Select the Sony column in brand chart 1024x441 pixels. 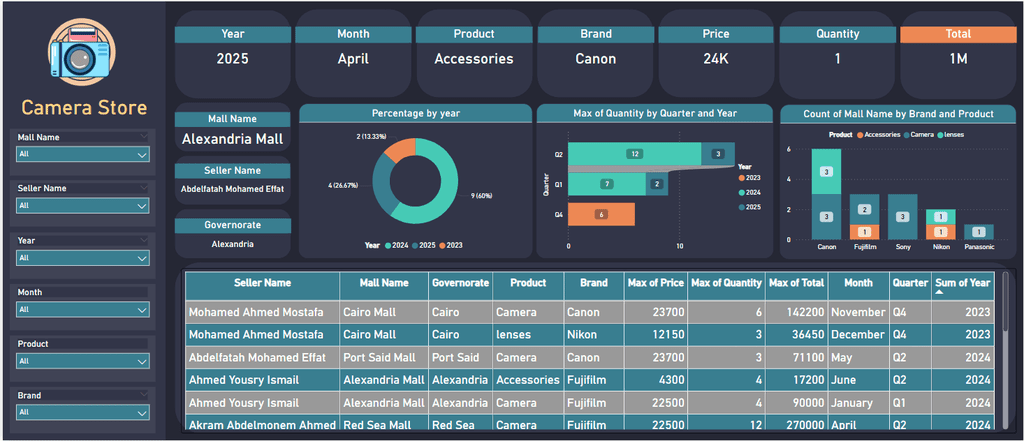click(x=903, y=217)
